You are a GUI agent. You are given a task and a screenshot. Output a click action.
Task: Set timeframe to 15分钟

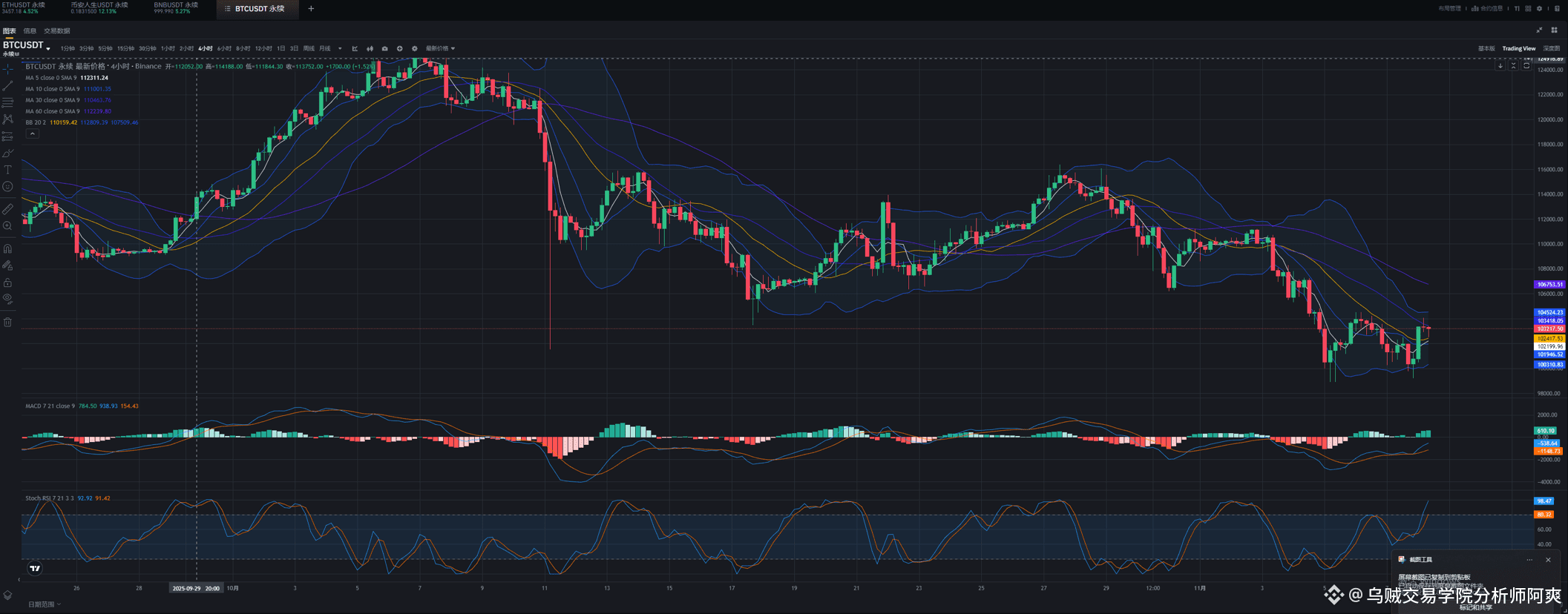coord(125,49)
